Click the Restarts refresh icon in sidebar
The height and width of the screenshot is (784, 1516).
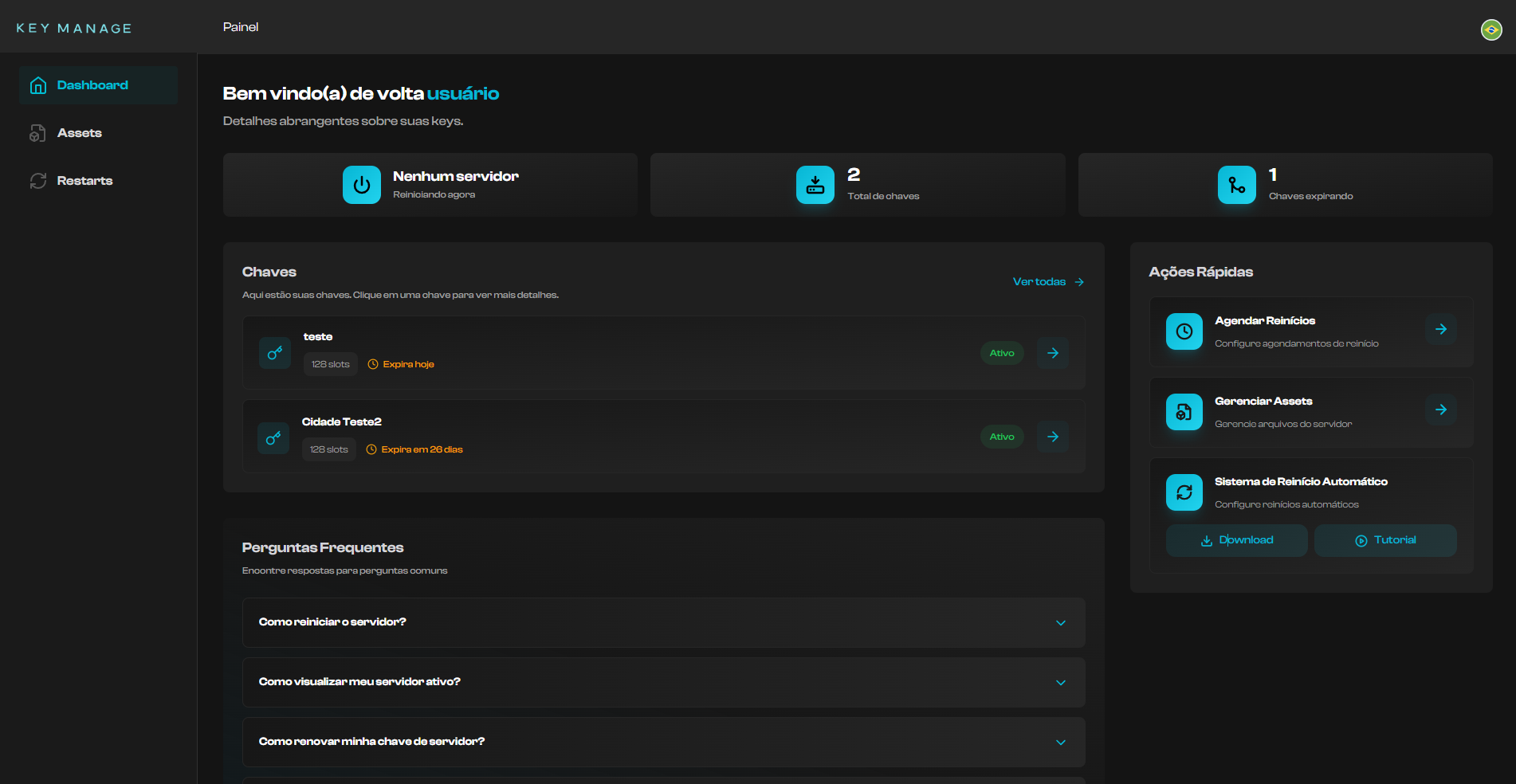coord(38,181)
